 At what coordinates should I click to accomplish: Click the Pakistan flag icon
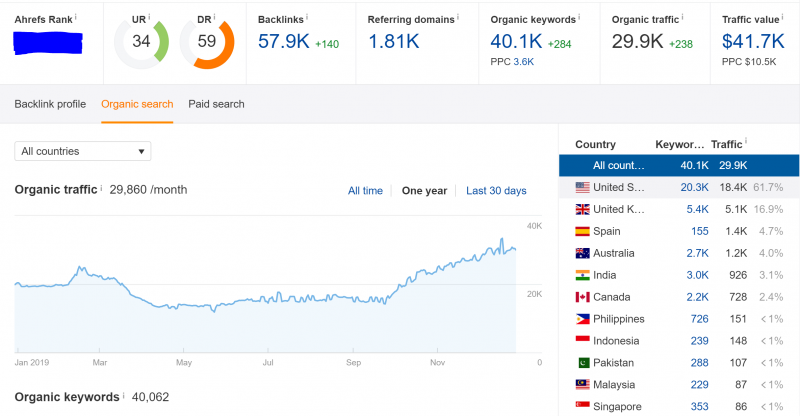(x=583, y=363)
